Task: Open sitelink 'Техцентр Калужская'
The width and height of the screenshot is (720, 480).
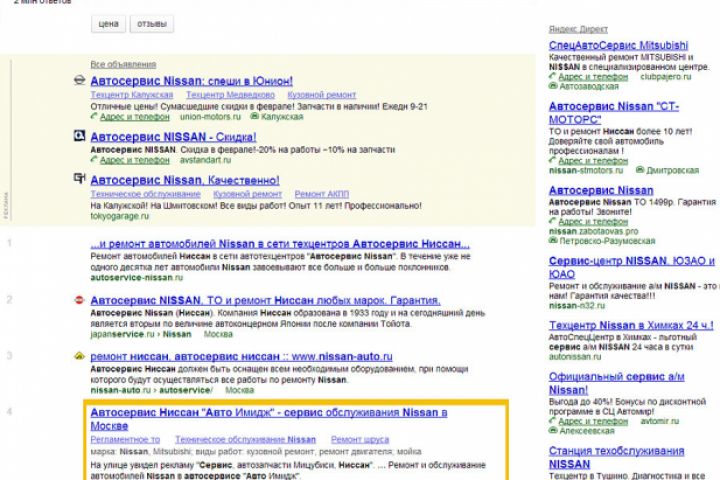Action: tap(132, 95)
